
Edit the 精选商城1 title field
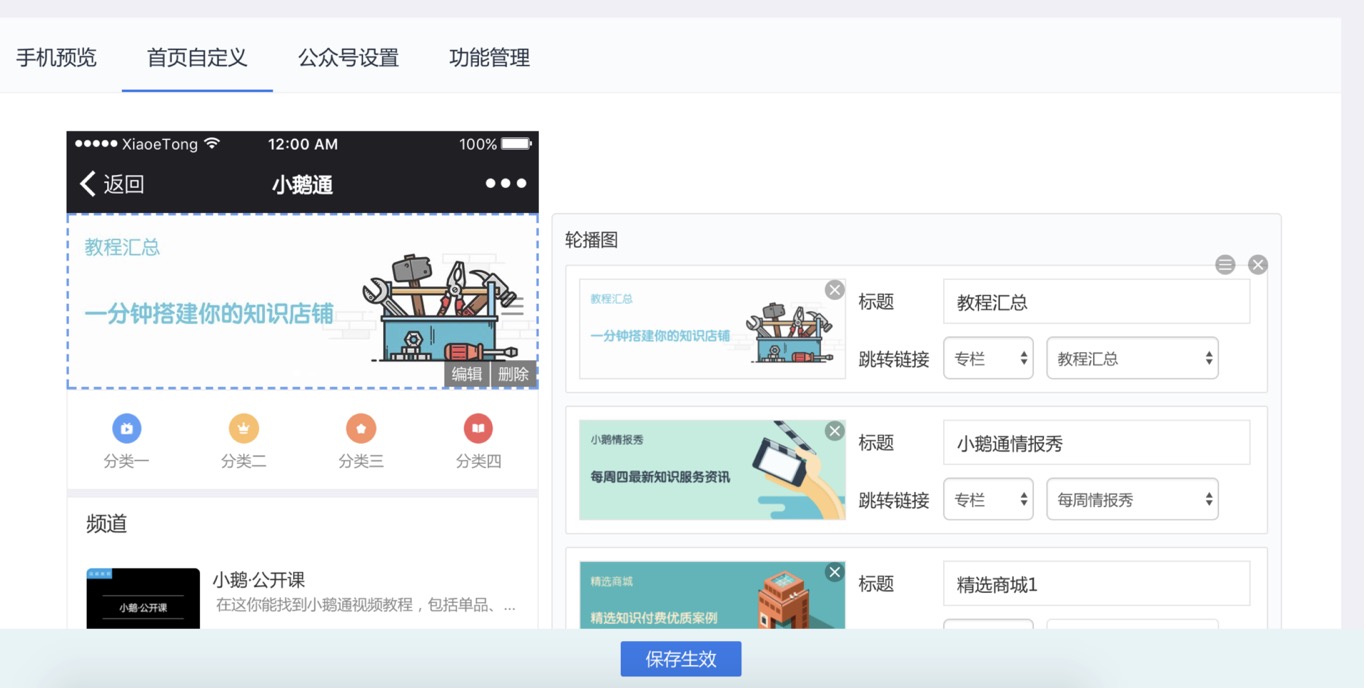1096,584
